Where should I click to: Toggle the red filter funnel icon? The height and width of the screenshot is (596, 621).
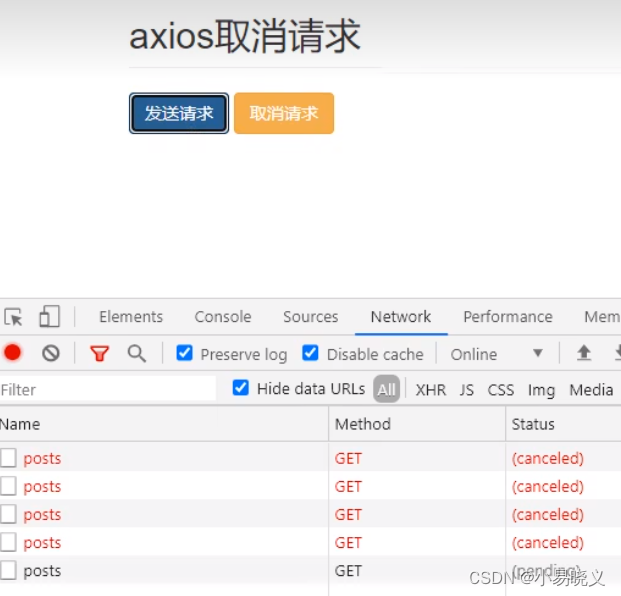tap(99, 353)
